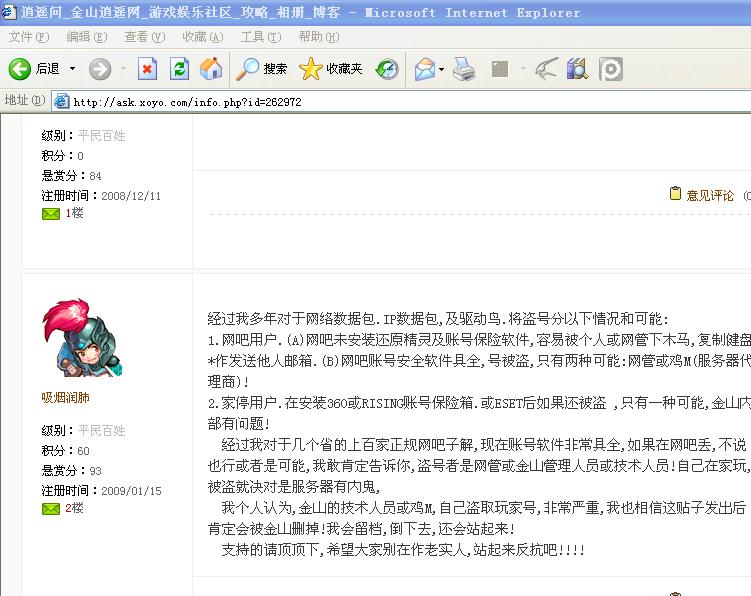Click the clipboard icon beside 意见评论
The width and height of the screenshot is (751, 596).
point(675,194)
